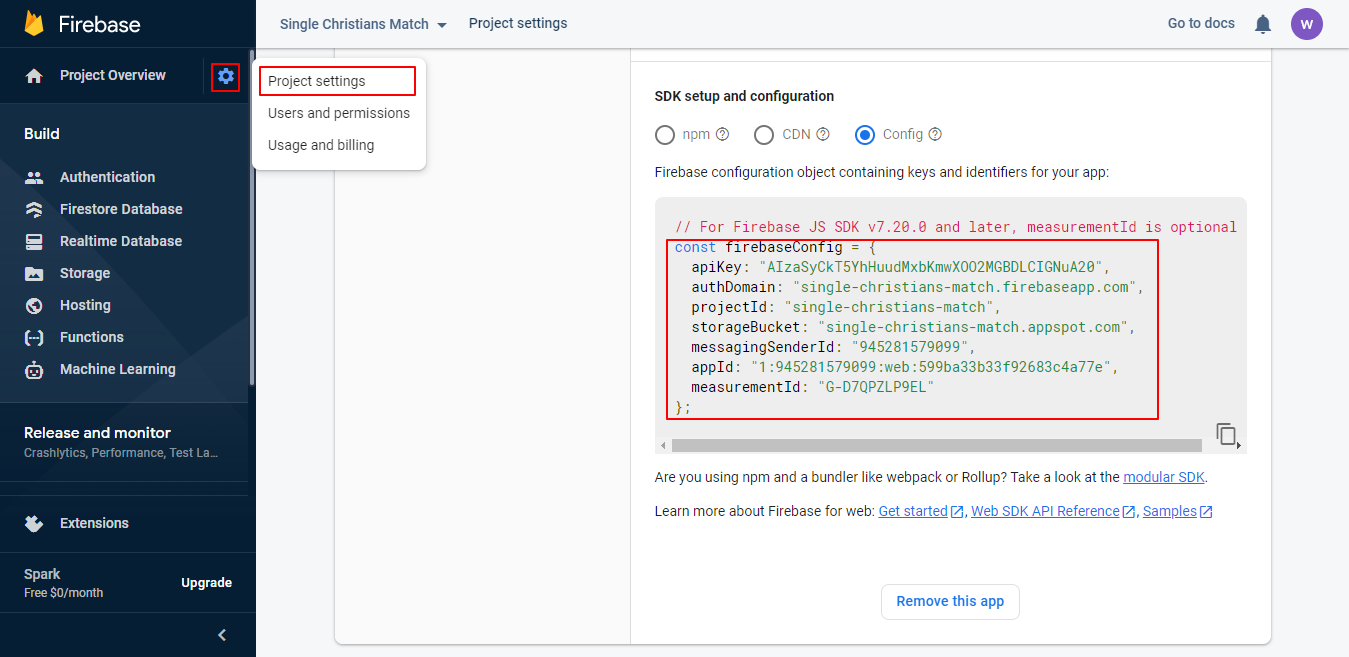
Task: Open Authentication in the sidebar
Action: (x=107, y=177)
